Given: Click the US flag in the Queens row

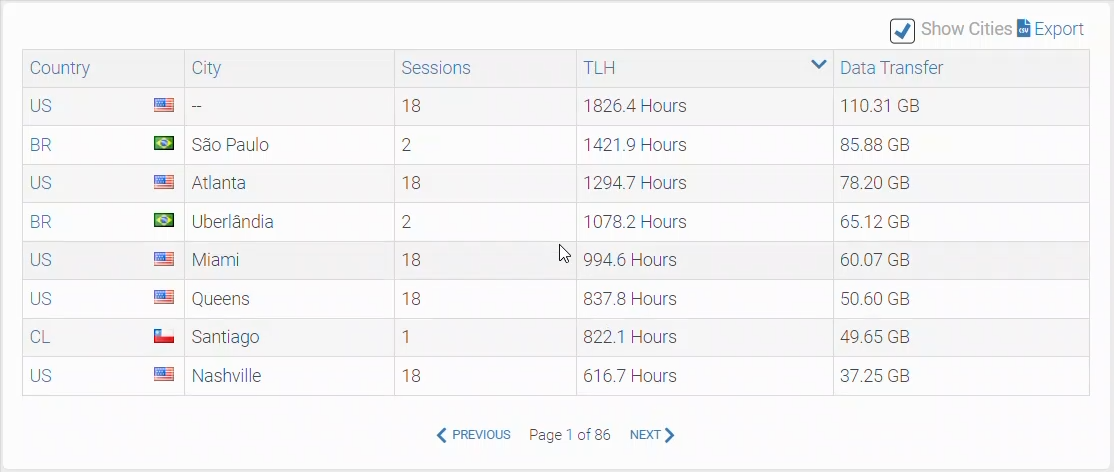Looking at the screenshot, I should click(164, 298).
